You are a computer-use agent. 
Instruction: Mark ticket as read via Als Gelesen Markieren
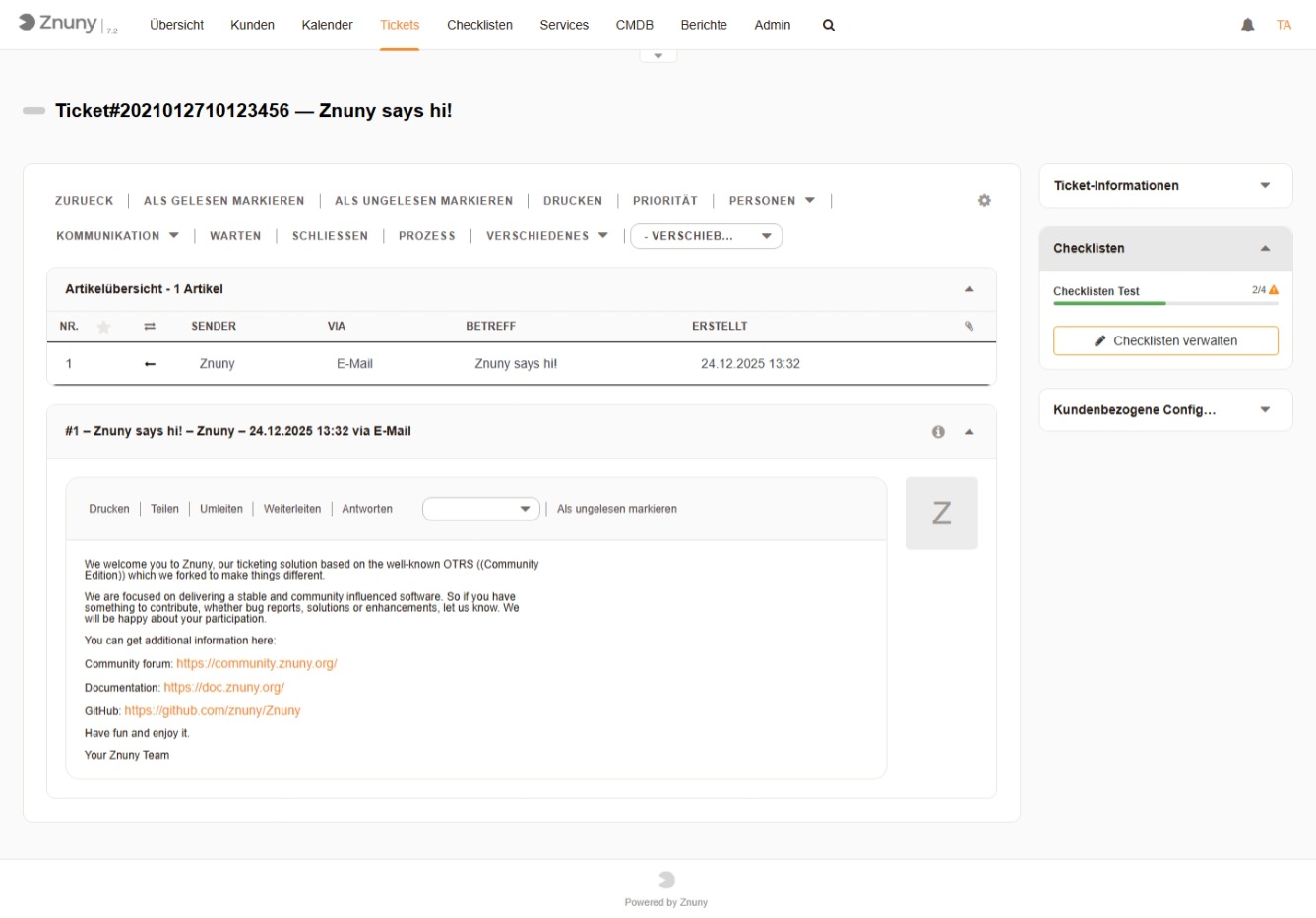coord(223,201)
